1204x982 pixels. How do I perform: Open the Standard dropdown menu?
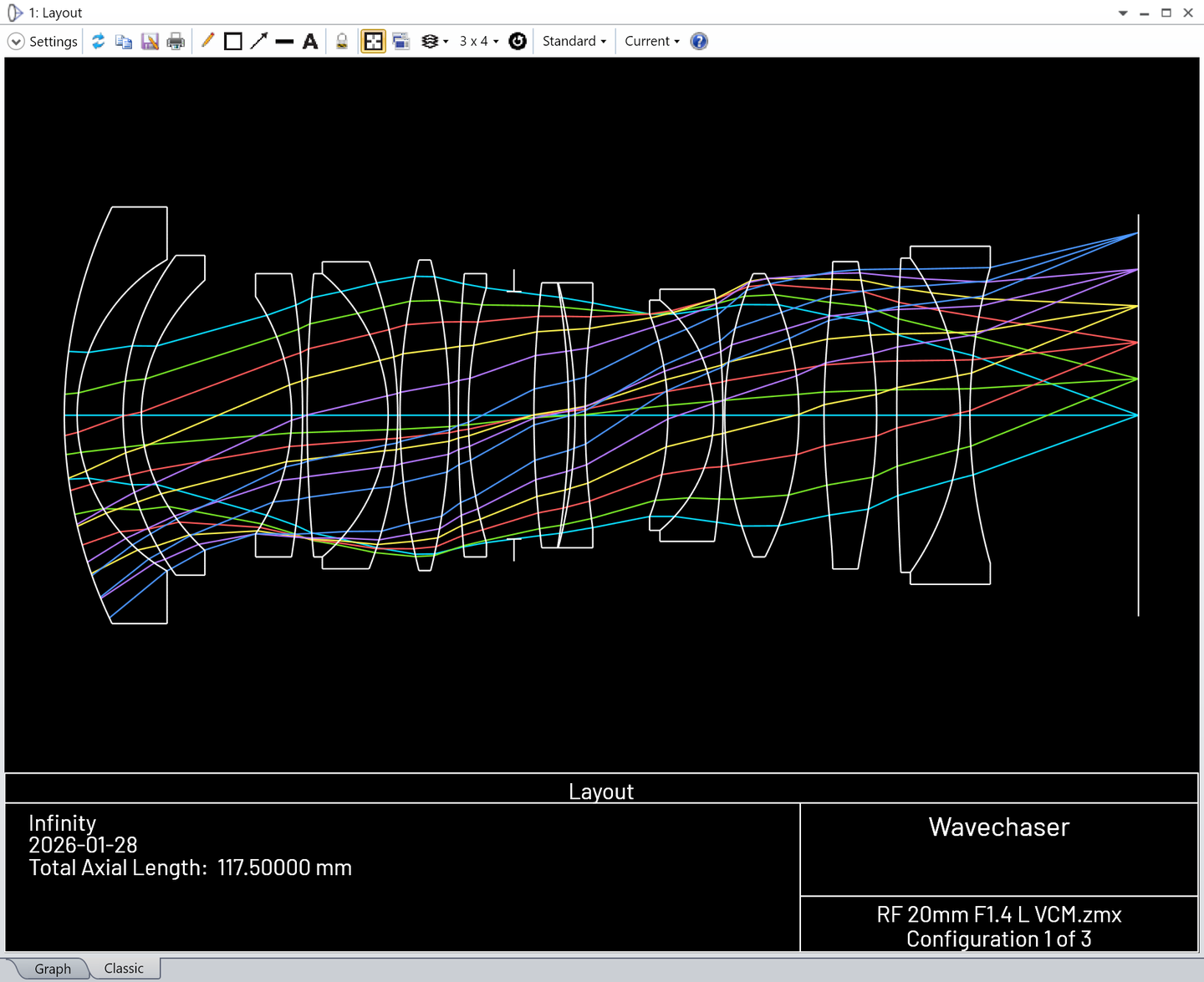tap(574, 41)
